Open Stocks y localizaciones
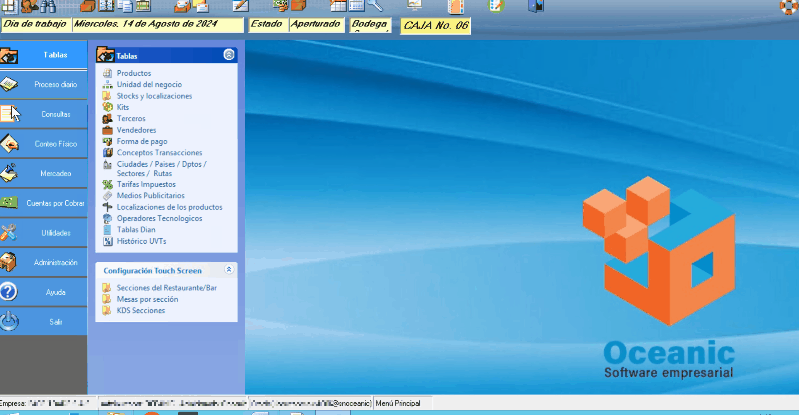This screenshot has width=799, height=415. 154,96
